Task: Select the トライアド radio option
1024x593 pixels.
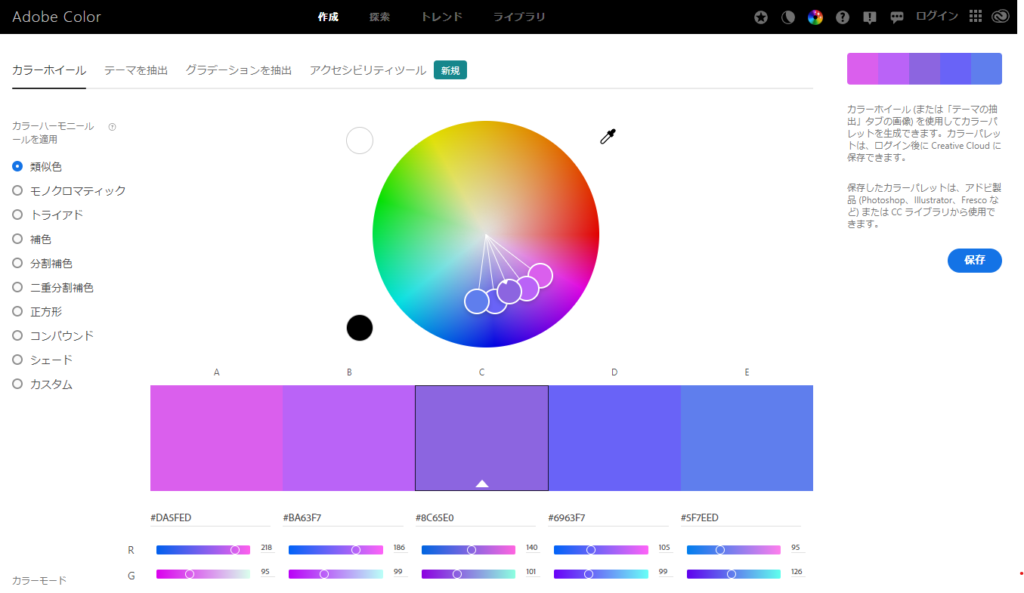Action: click(x=17, y=215)
